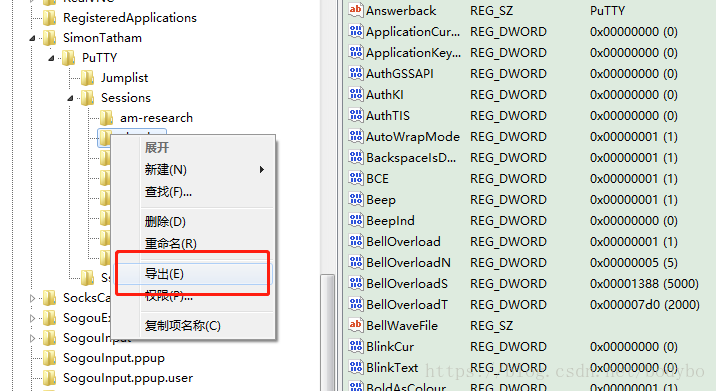This screenshot has width=716, height=391.
Task: Collapse the PuTTY tree node
Action: [52, 58]
